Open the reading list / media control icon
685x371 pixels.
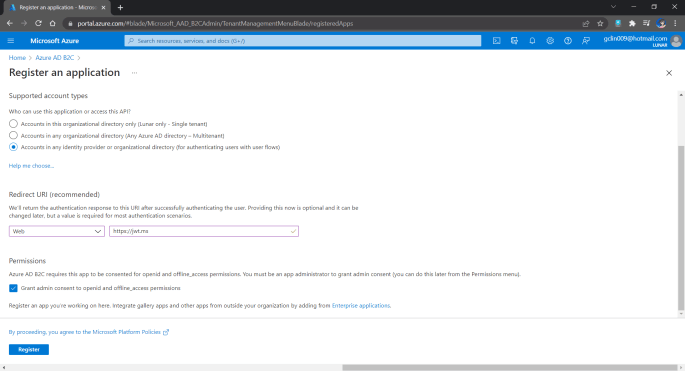click(647, 24)
